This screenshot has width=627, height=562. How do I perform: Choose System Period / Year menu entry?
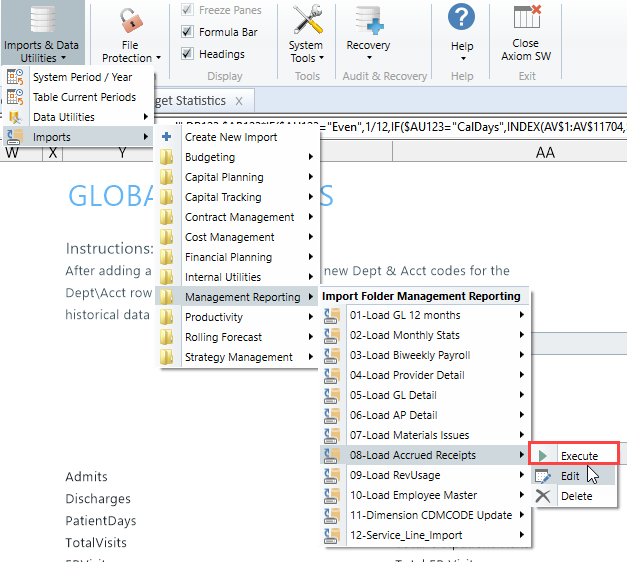point(82,77)
